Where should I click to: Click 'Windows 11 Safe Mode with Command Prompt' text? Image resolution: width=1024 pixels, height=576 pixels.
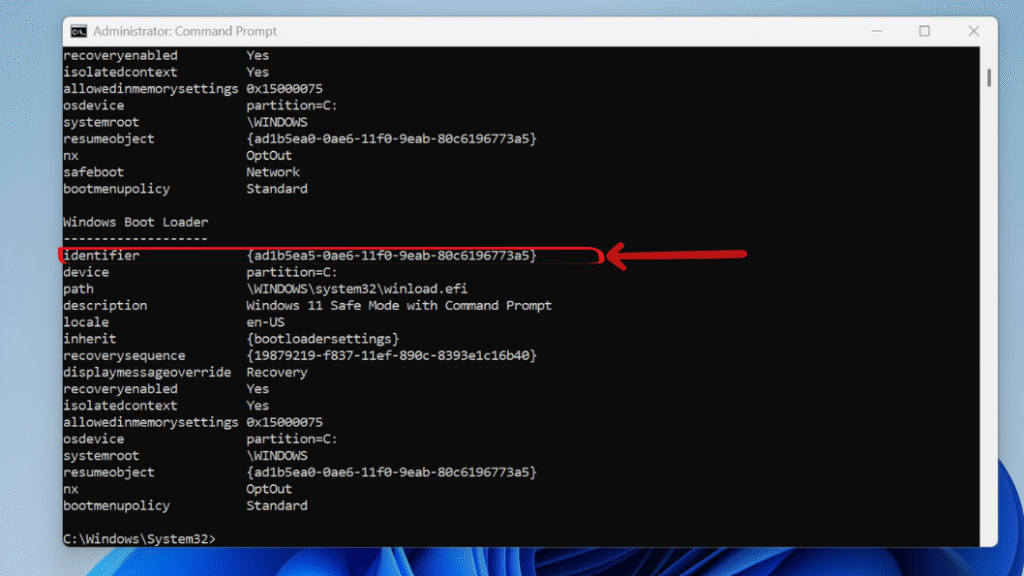[x=399, y=306]
